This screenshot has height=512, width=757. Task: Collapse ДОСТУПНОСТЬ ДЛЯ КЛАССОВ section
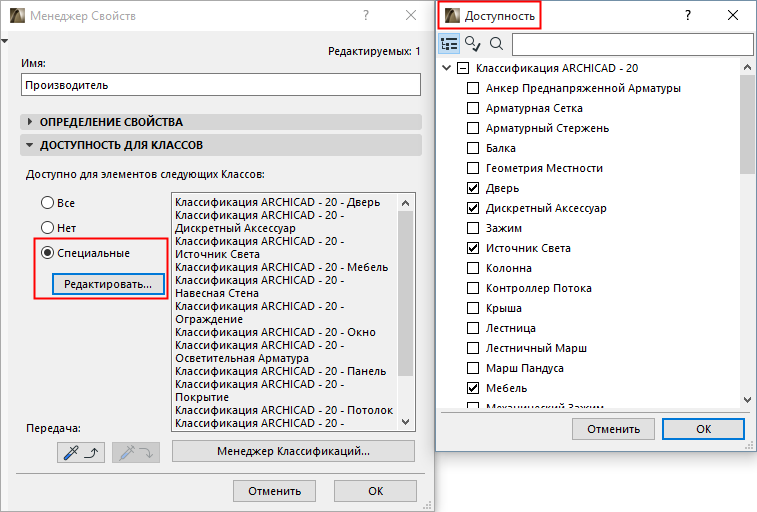pos(30,145)
